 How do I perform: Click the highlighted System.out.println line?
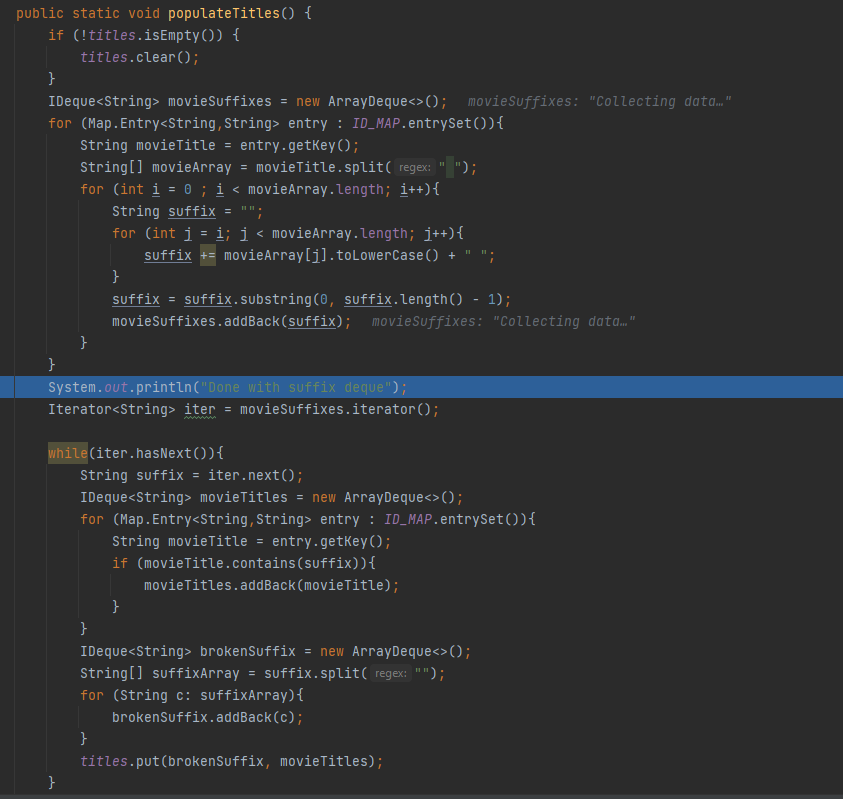[x=228, y=387]
